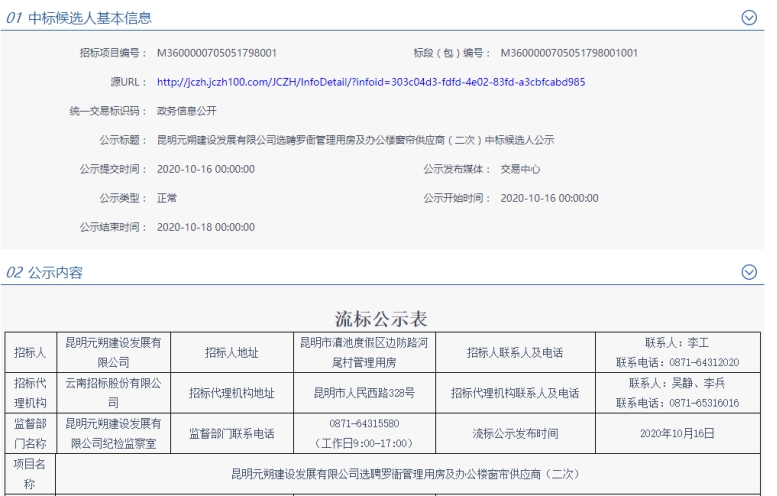
Task: Click the 流标公示表 table title
Action: click(x=381, y=319)
